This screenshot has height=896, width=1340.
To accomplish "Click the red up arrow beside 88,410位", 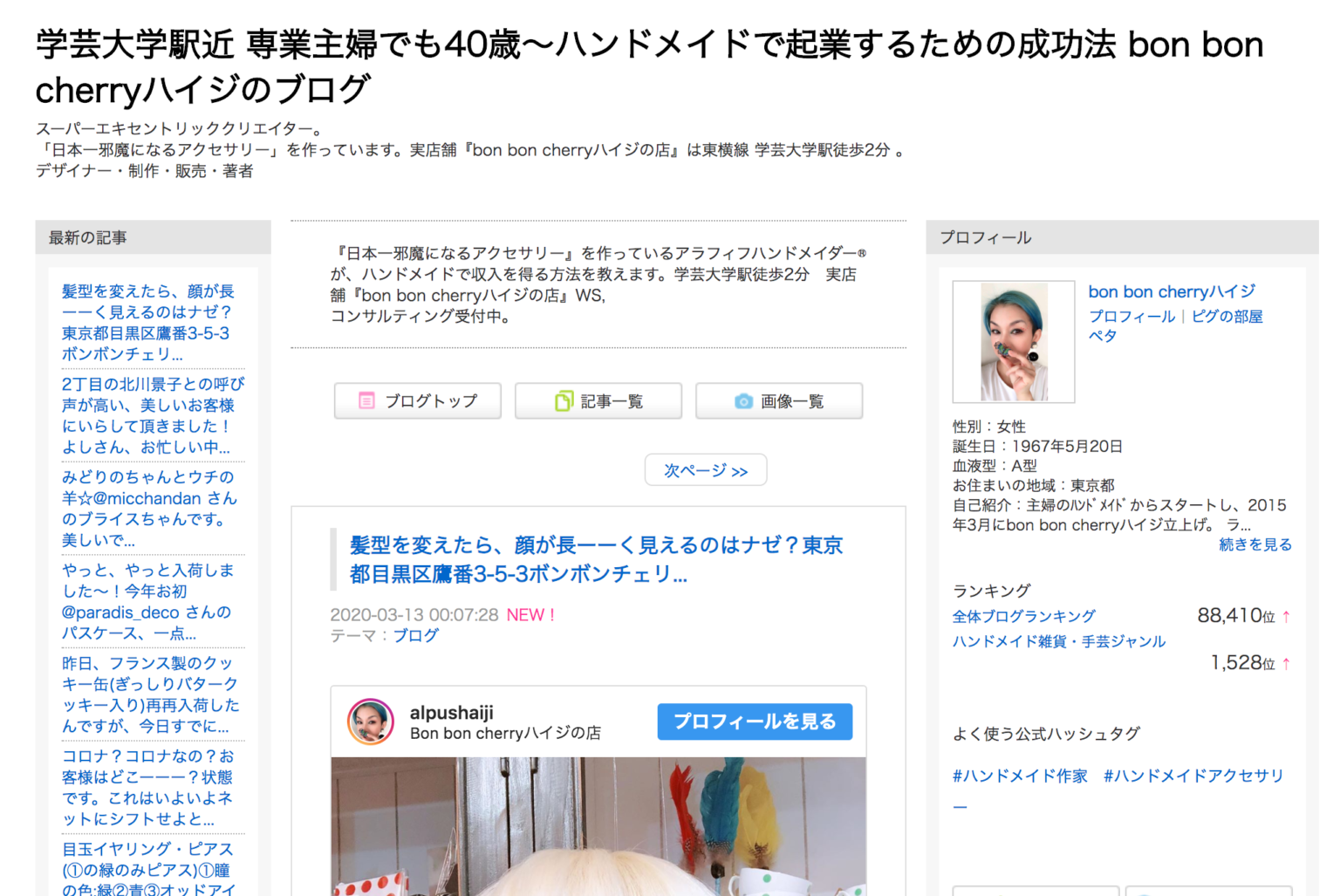I will [x=1287, y=616].
